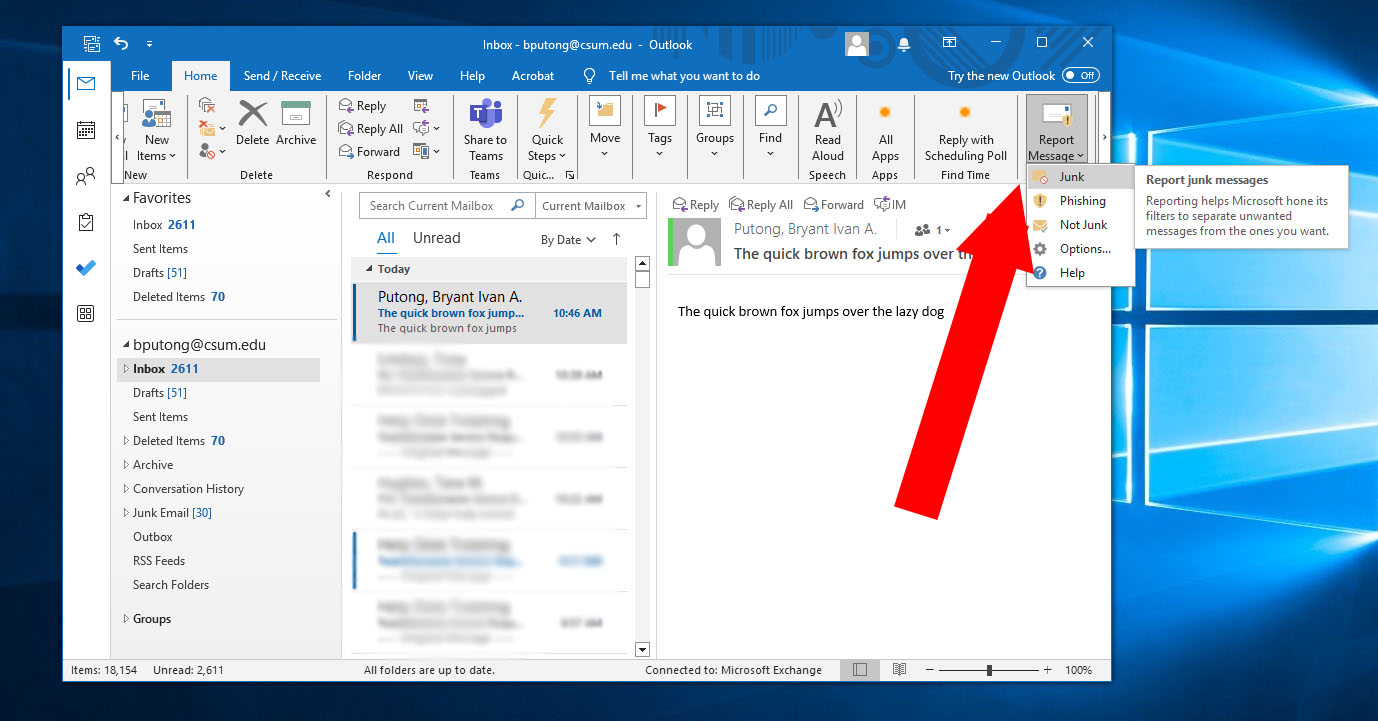The width and height of the screenshot is (1378, 721).
Task: Open the By Date sort dropdown
Action: click(x=568, y=240)
